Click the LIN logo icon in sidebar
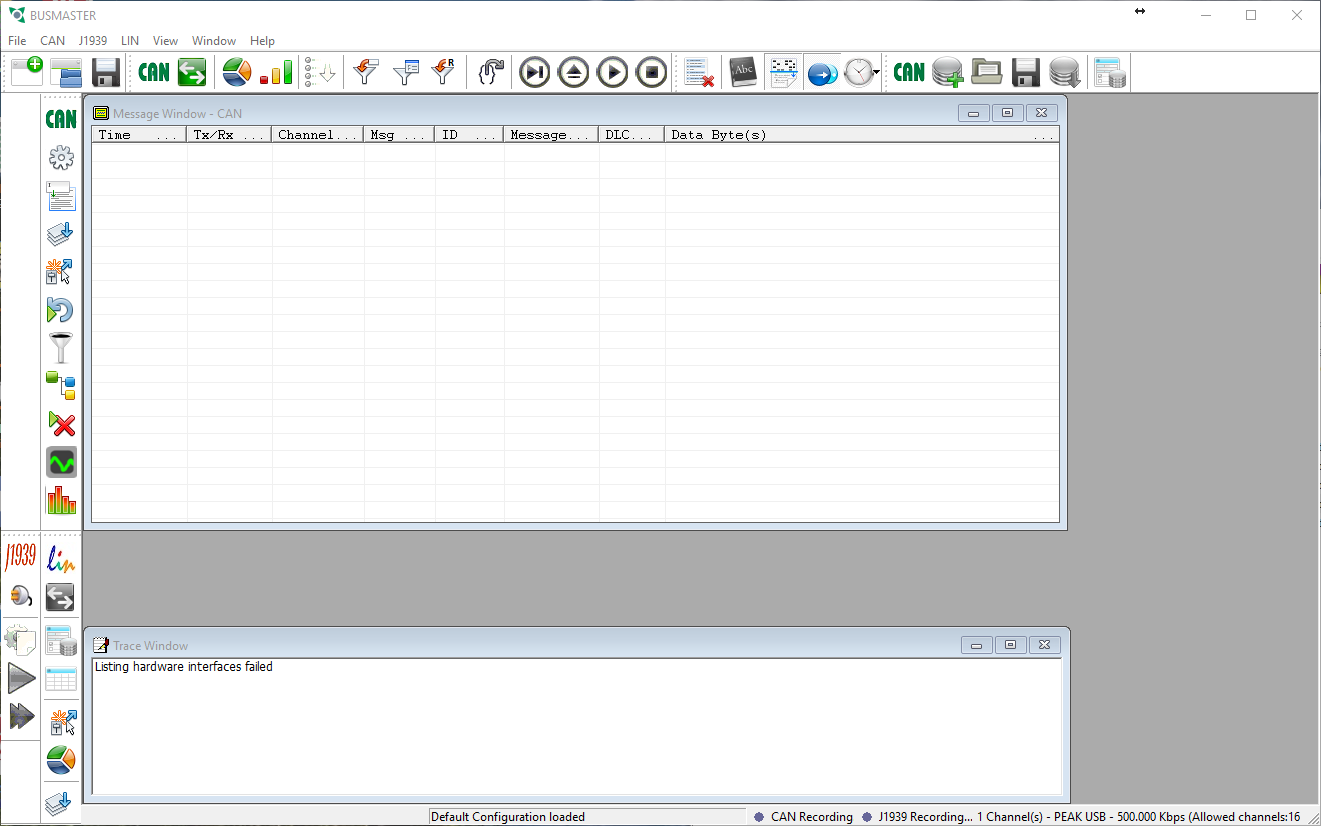 coord(61,558)
